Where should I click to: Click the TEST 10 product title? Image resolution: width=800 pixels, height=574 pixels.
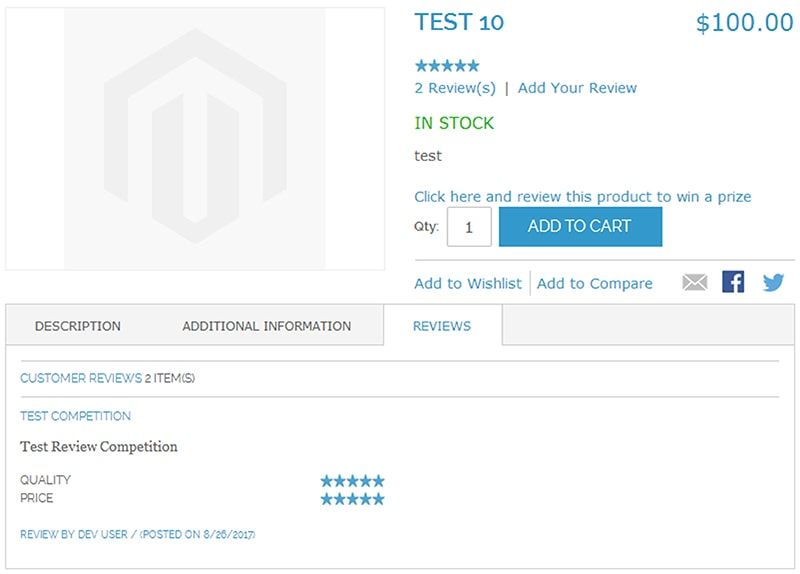pos(459,22)
